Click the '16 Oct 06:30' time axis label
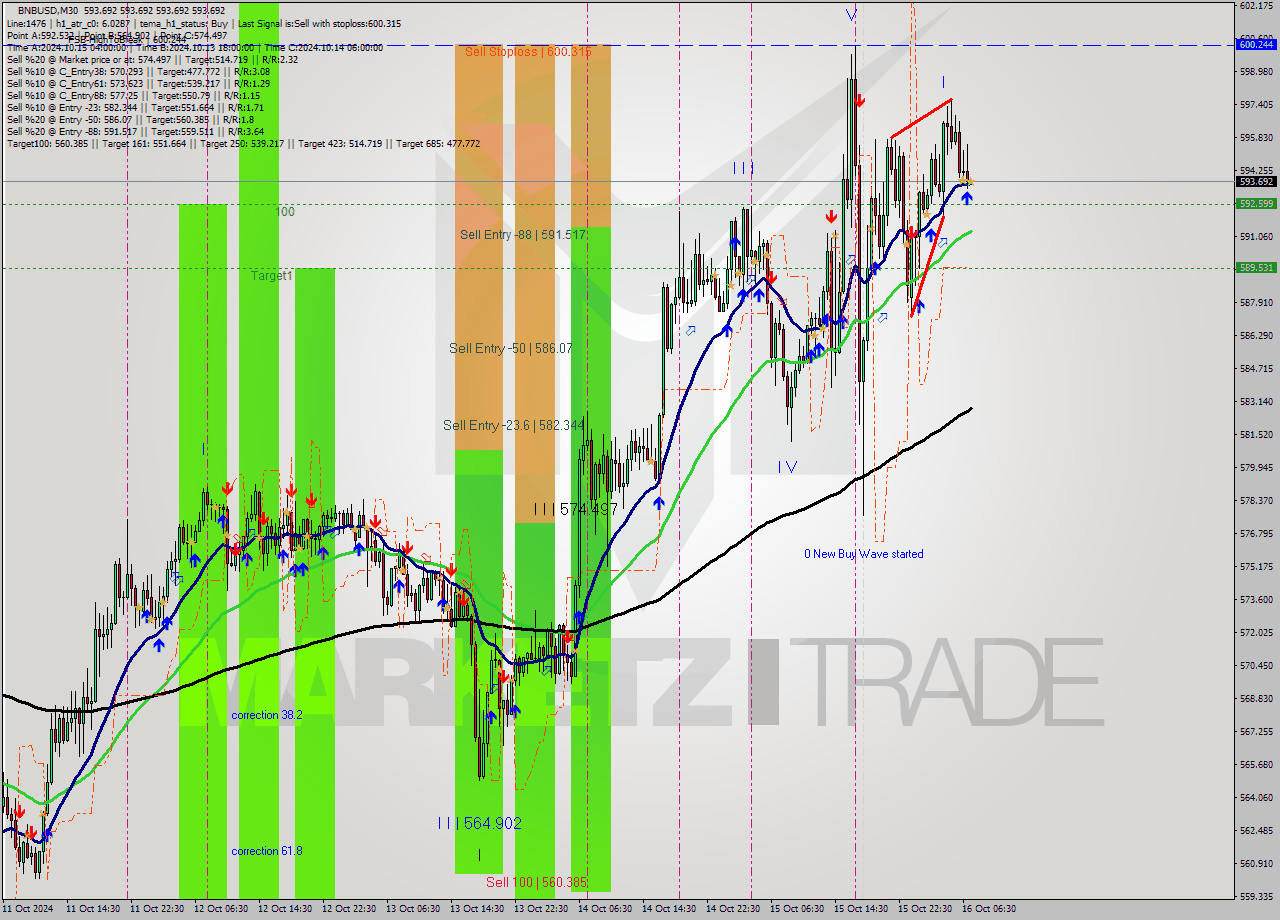Viewport: 1280px width, 920px height. (x=989, y=909)
